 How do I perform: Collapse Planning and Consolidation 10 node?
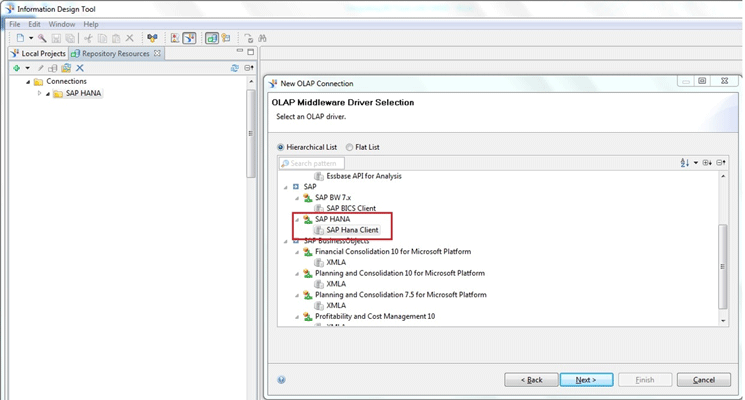[x=297, y=274]
